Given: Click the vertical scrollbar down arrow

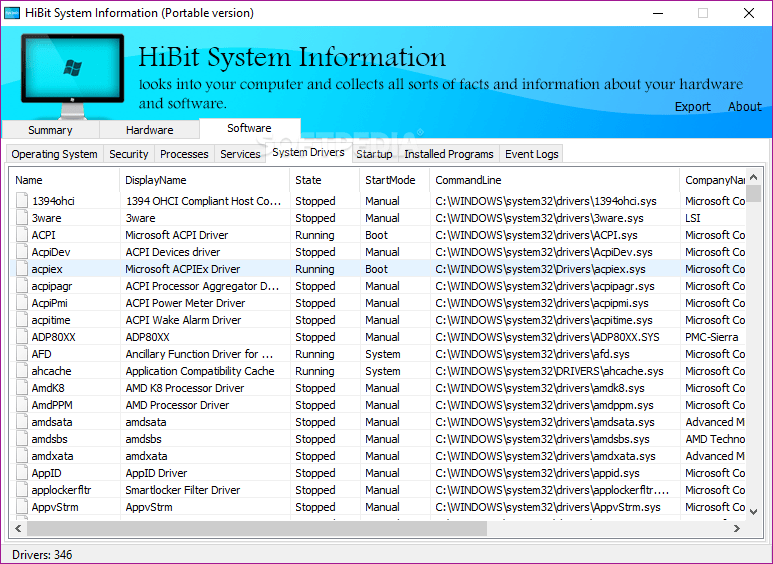Looking at the screenshot, I should pyautogui.click(x=753, y=512).
